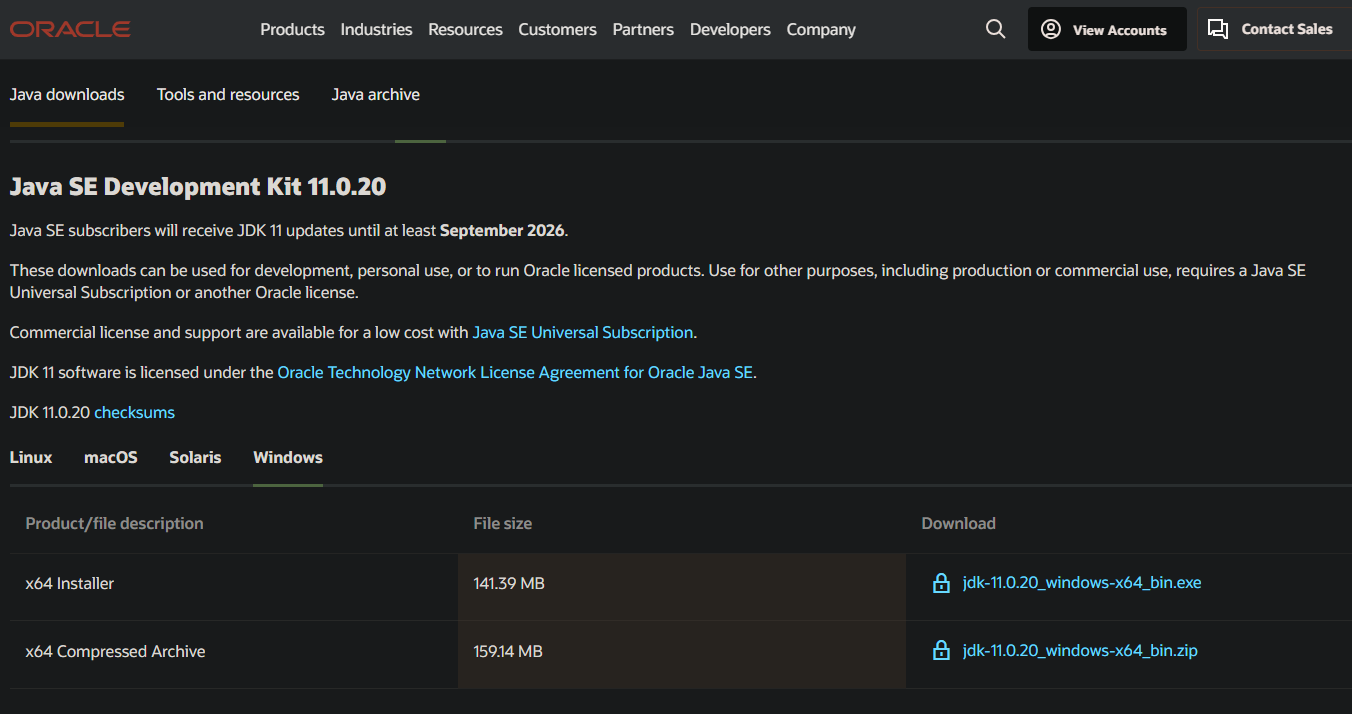Click the '159.14 MB' file size

508,651
